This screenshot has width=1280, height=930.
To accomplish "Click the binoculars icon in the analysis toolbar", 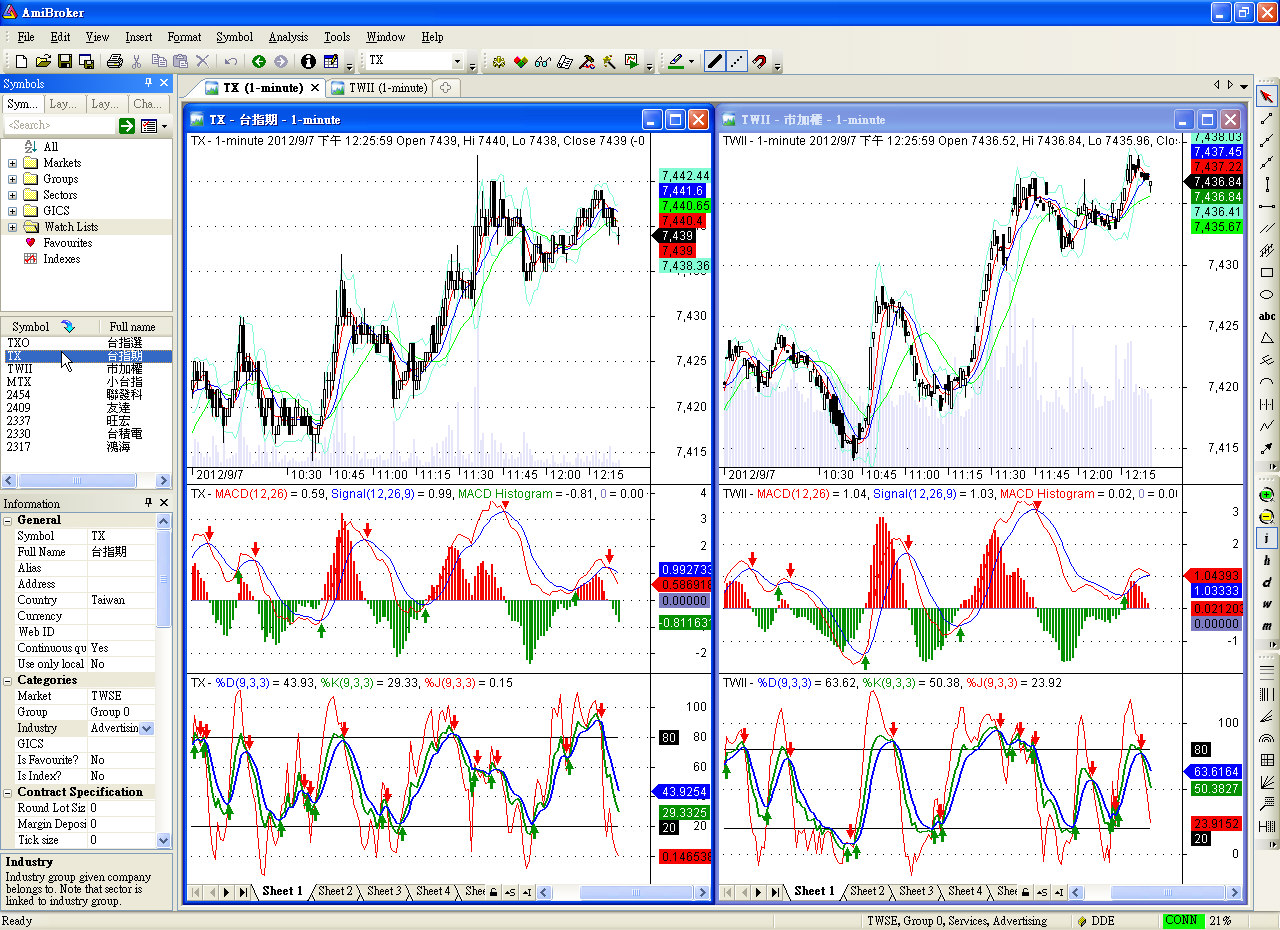I will coord(543,61).
